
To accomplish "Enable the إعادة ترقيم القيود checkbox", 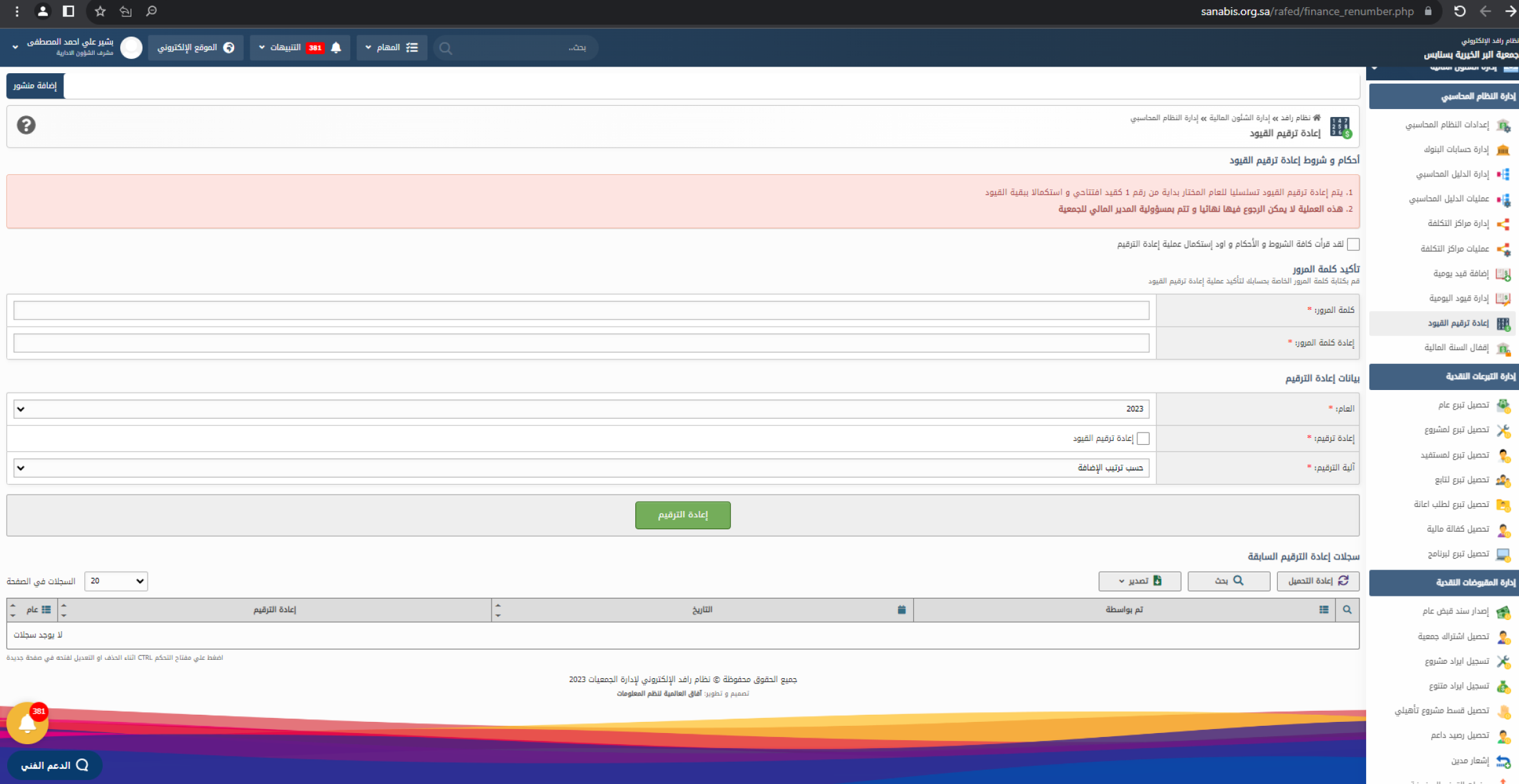I will tap(1143, 438).
